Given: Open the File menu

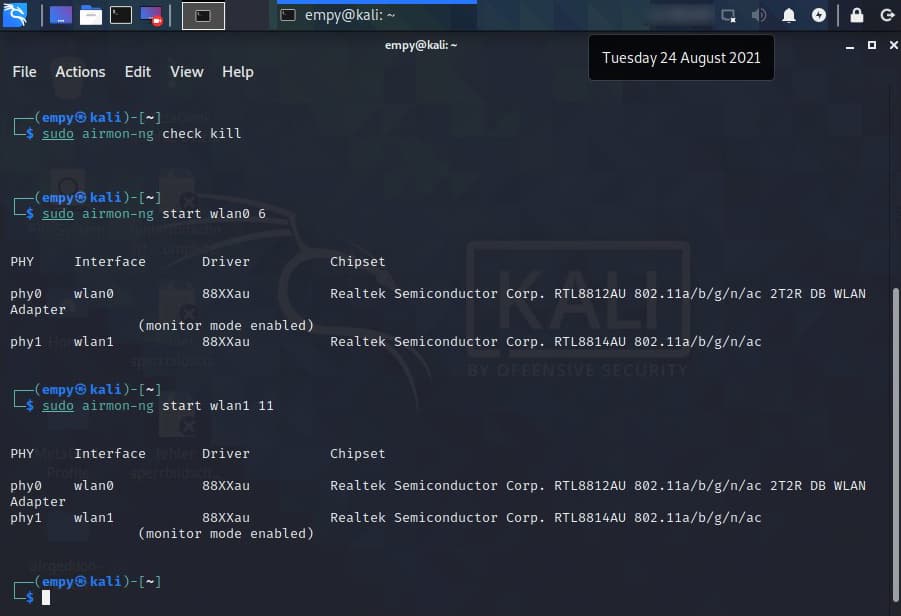Looking at the screenshot, I should 24,72.
